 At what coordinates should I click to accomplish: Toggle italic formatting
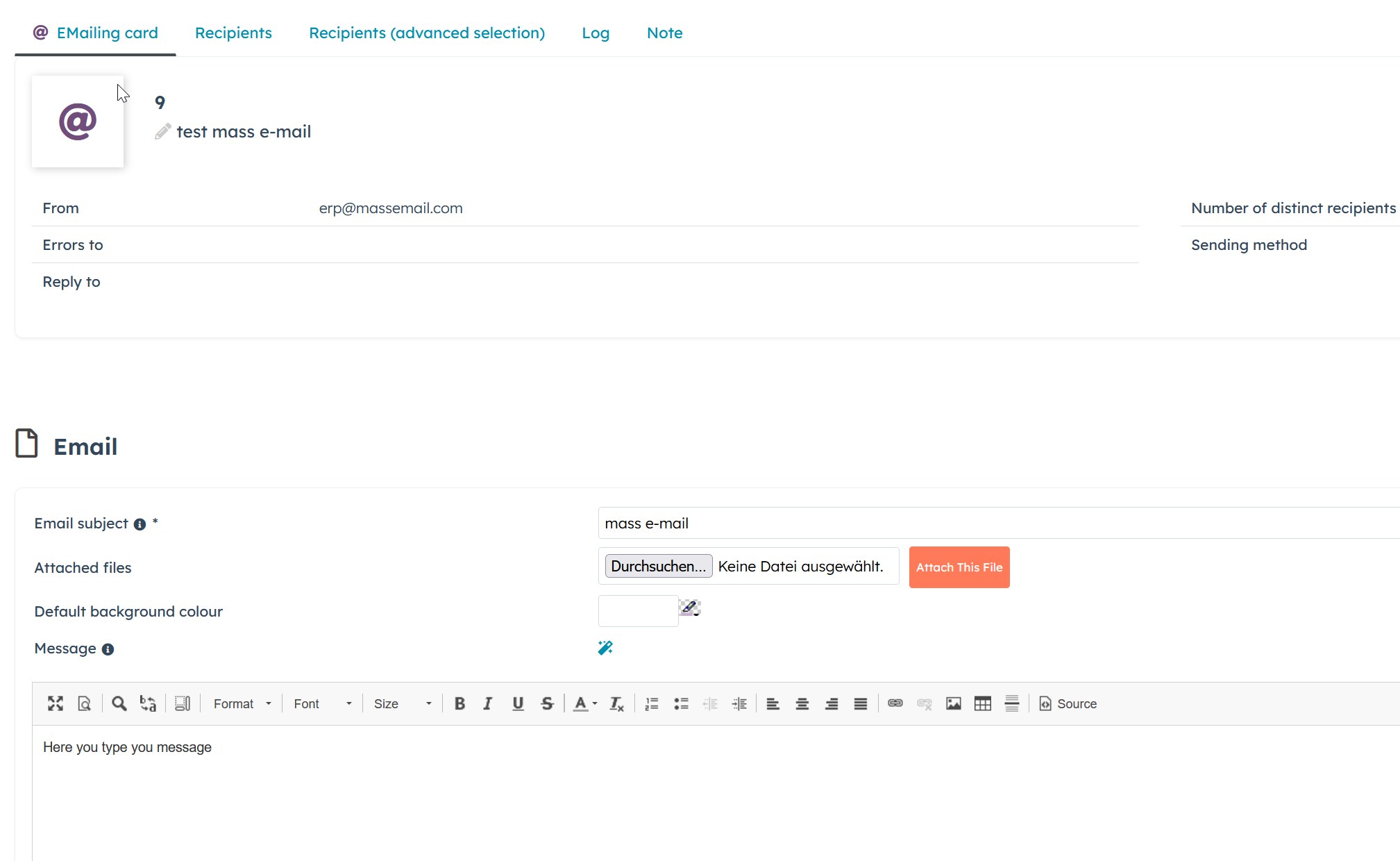pyautogui.click(x=488, y=703)
